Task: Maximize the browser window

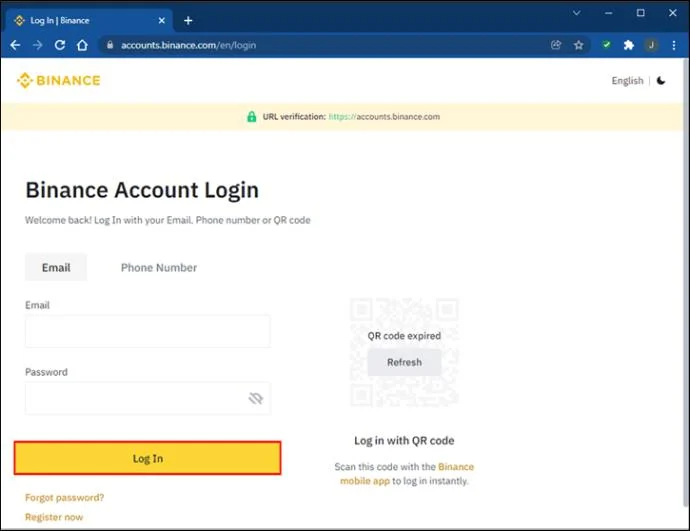Action: pyautogui.click(x=641, y=13)
